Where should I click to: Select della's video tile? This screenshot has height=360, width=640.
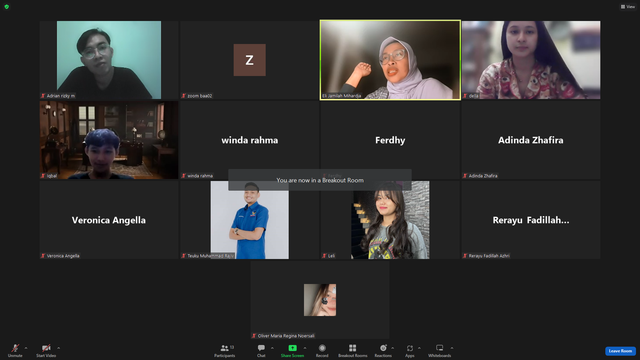pyautogui.click(x=531, y=60)
